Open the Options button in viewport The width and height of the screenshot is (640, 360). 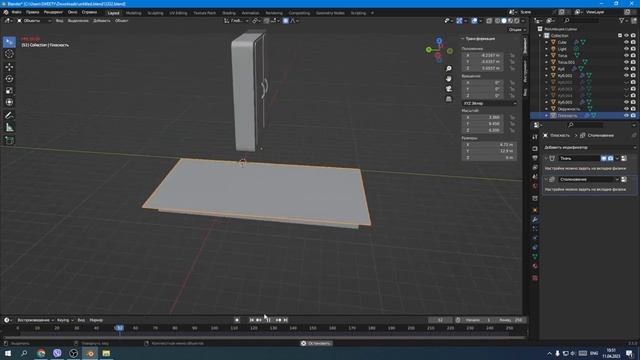[x=517, y=29]
